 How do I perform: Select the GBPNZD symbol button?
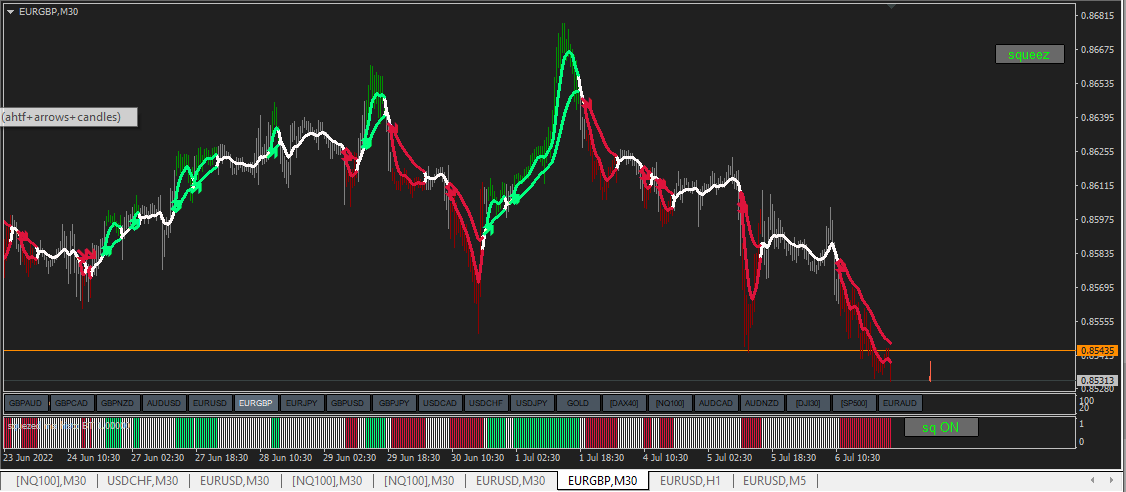[119, 404]
